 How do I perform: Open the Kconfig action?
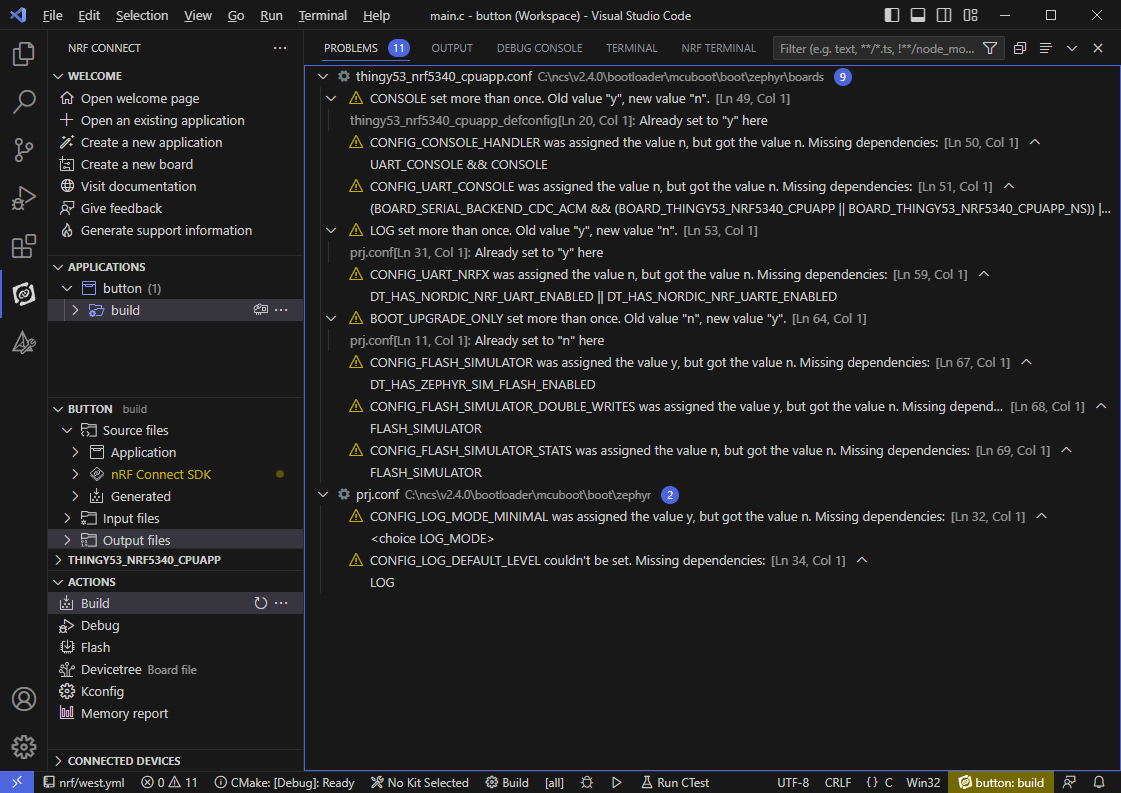102,691
